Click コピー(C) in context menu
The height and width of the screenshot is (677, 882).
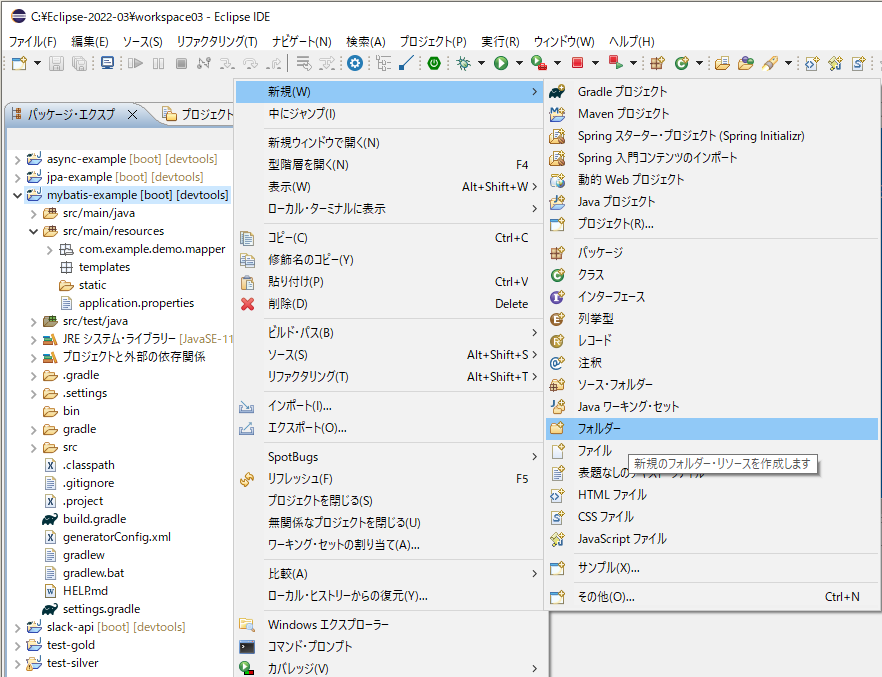click(x=388, y=238)
